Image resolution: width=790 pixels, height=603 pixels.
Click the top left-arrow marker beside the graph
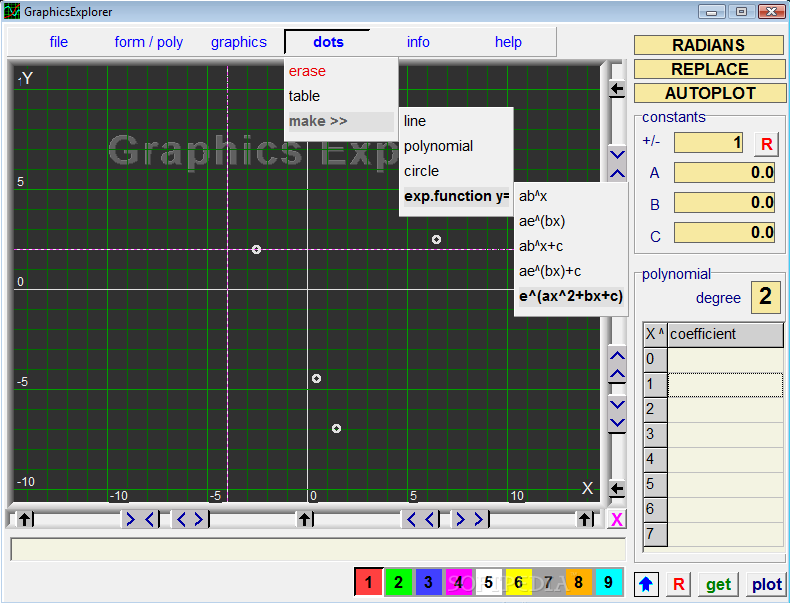(617, 89)
